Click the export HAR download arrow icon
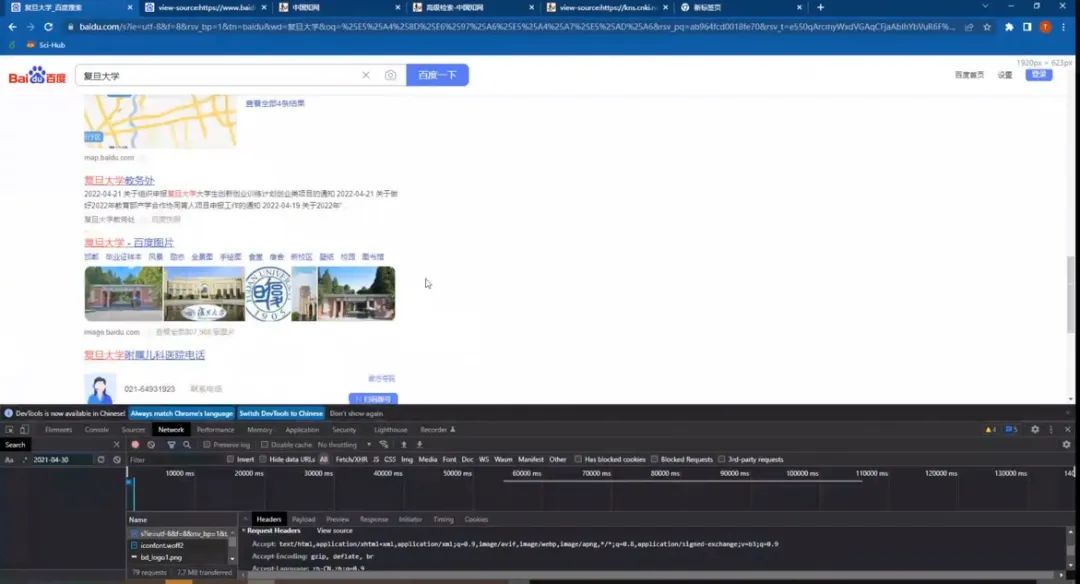The image size is (1080, 584). [419, 445]
